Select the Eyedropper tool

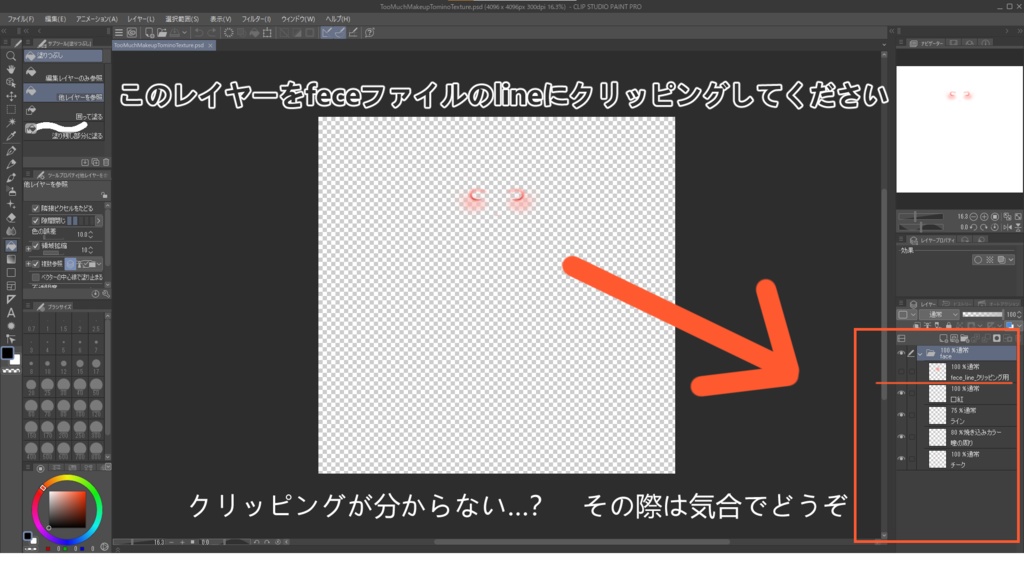(x=11, y=136)
